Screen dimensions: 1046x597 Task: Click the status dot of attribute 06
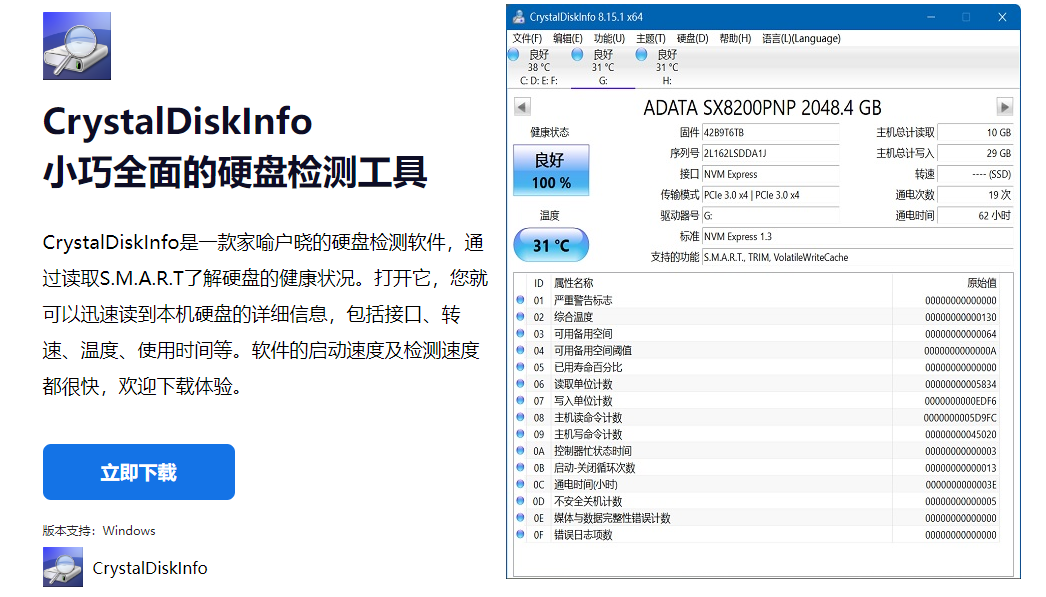(x=520, y=384)
